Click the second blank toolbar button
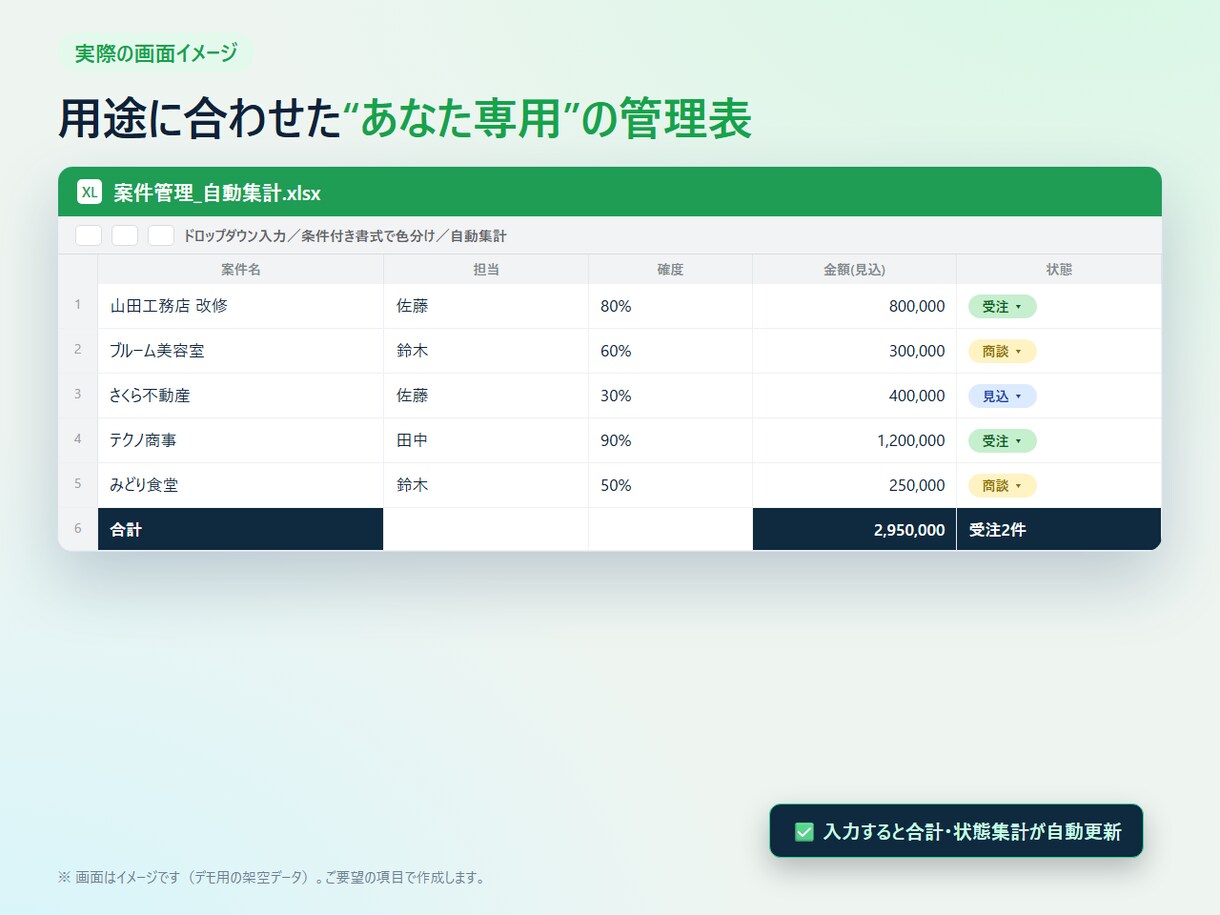The image size is (1220, 915). [x=125, y=236]
